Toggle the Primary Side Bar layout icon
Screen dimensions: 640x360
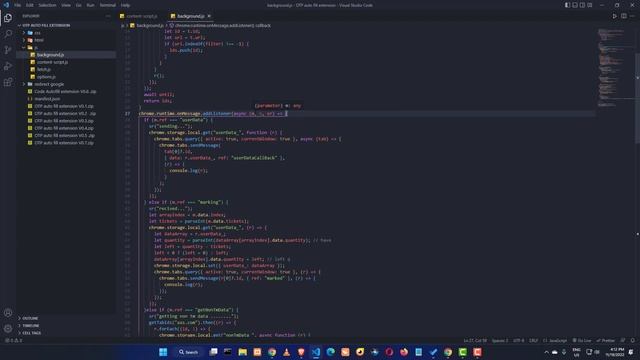click(x=567, y=5)
